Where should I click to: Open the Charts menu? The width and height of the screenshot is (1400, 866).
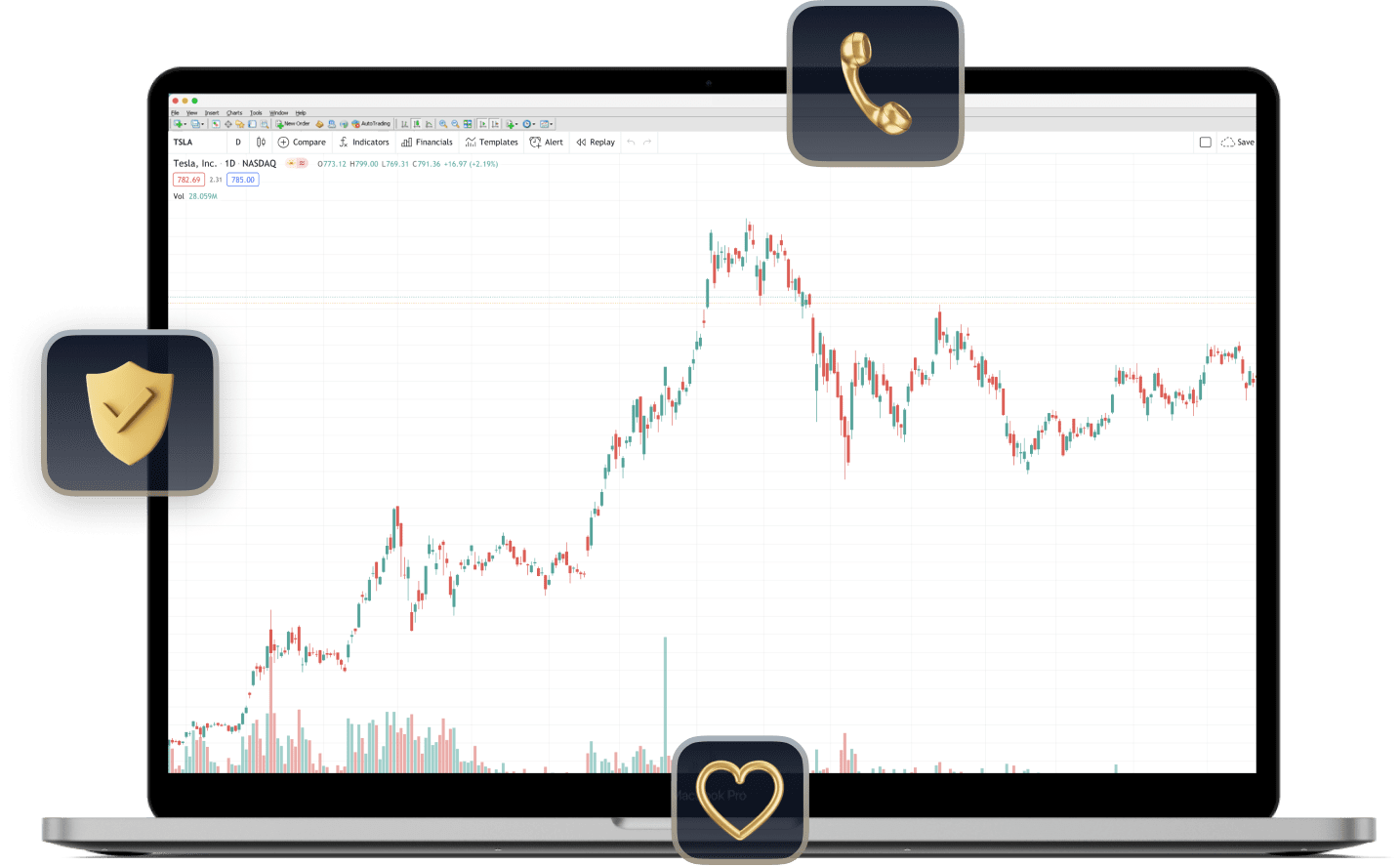pos(234,113)
